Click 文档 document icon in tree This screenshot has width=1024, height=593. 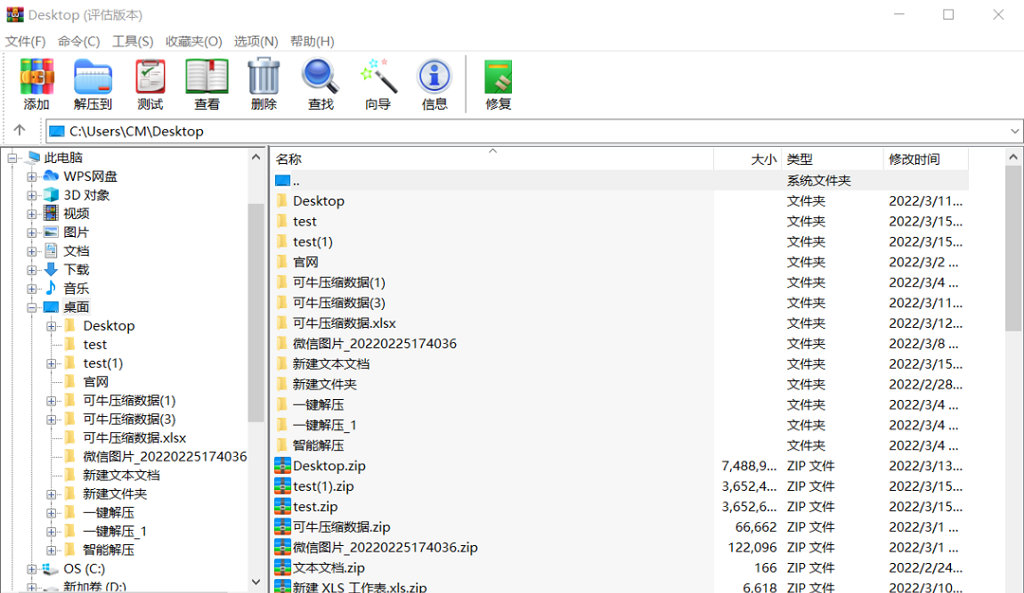51,251
